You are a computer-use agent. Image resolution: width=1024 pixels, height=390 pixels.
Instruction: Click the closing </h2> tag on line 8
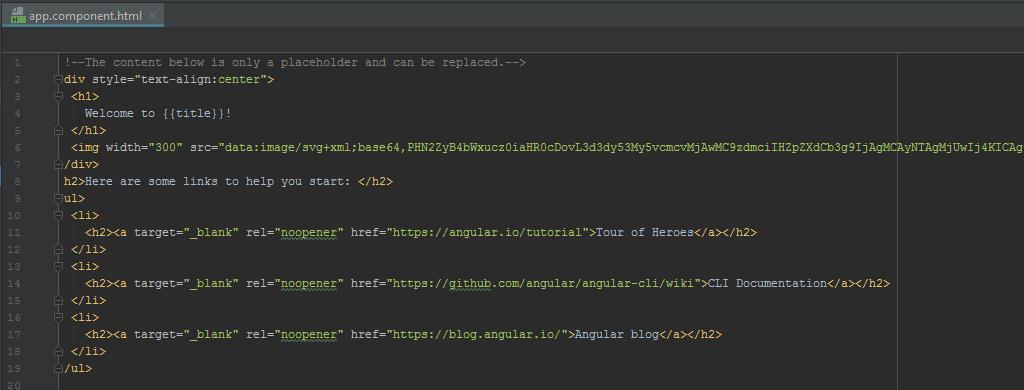click(376, 182)
